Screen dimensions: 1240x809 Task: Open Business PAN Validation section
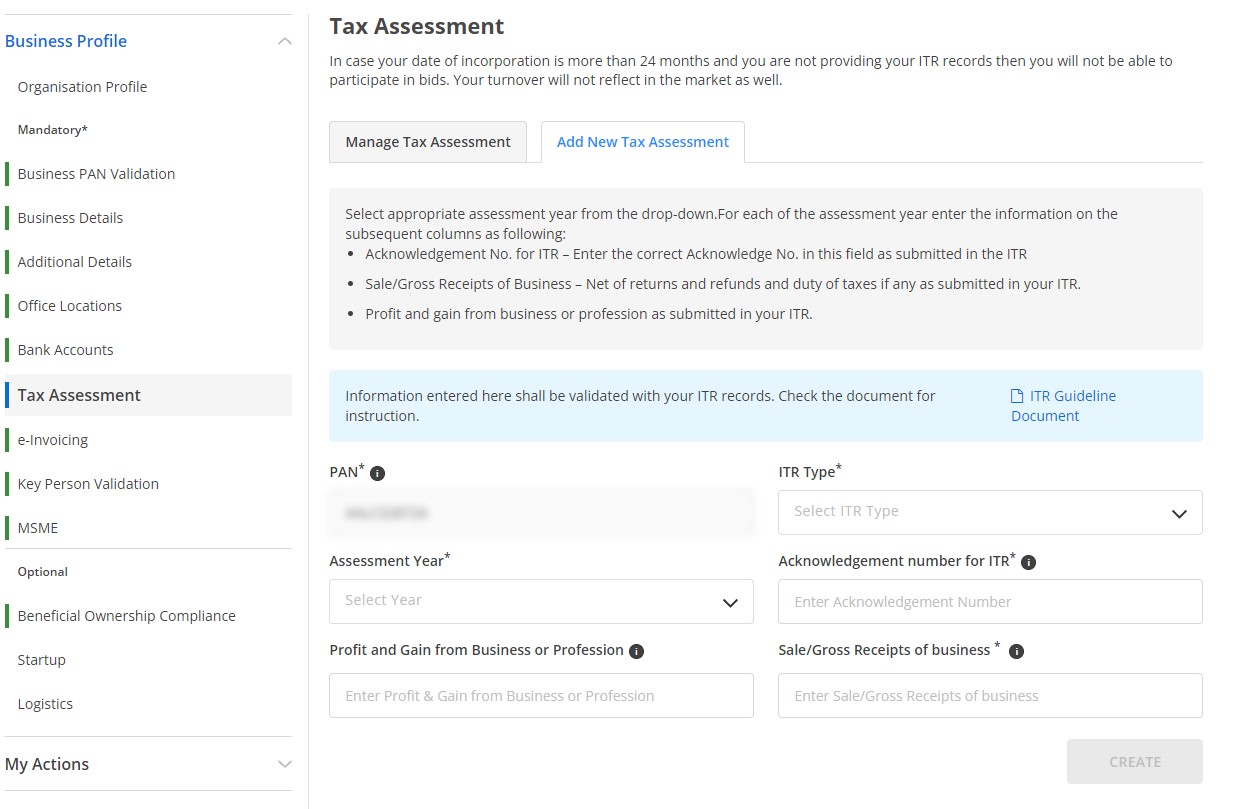click(96, 173)
